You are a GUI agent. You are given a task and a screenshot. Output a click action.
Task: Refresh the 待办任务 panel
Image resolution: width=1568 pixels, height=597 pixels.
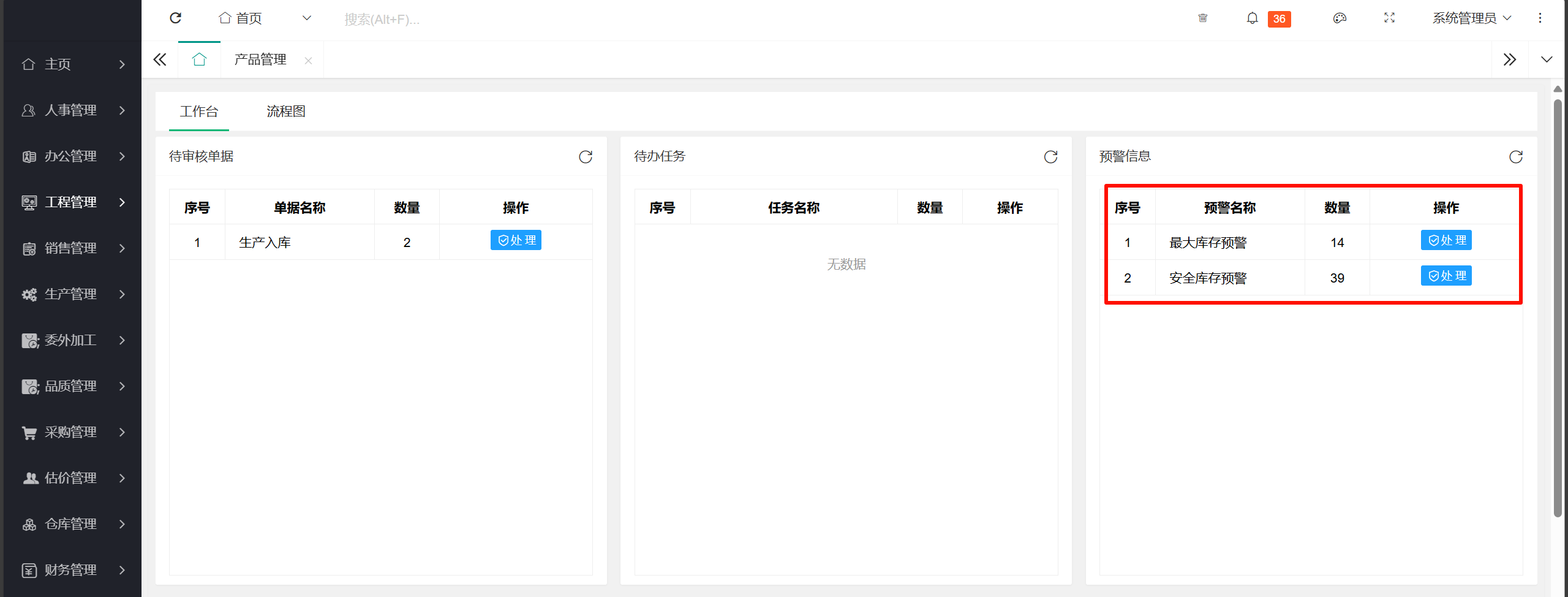click(1050, 157)
